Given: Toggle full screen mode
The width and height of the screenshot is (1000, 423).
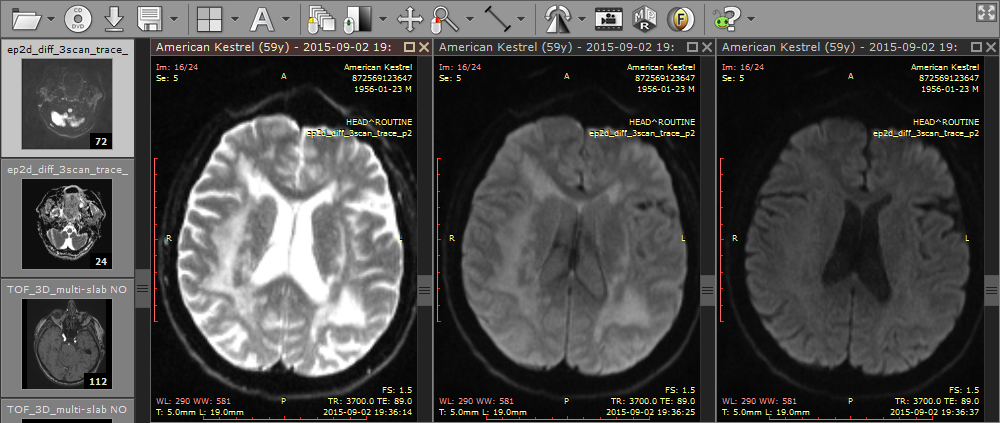Looking at the screenshot, I should [984, 11].
